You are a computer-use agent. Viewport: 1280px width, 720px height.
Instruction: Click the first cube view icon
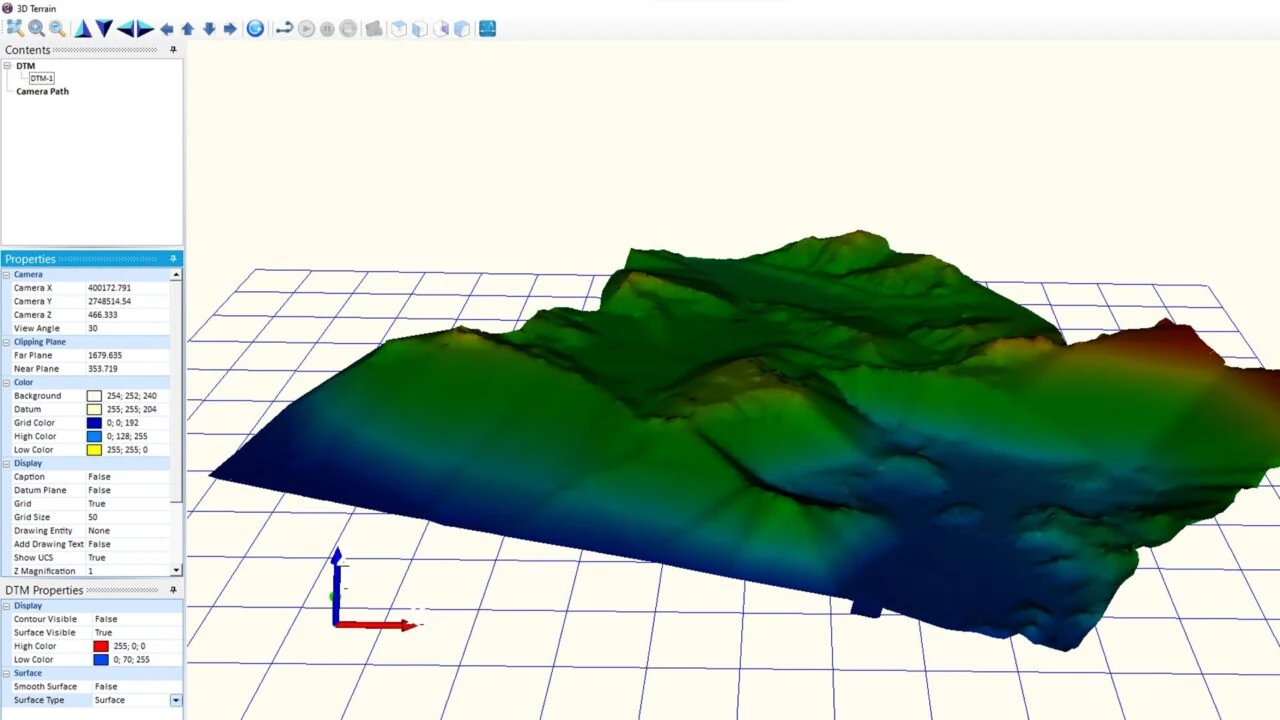click(399, 29)
